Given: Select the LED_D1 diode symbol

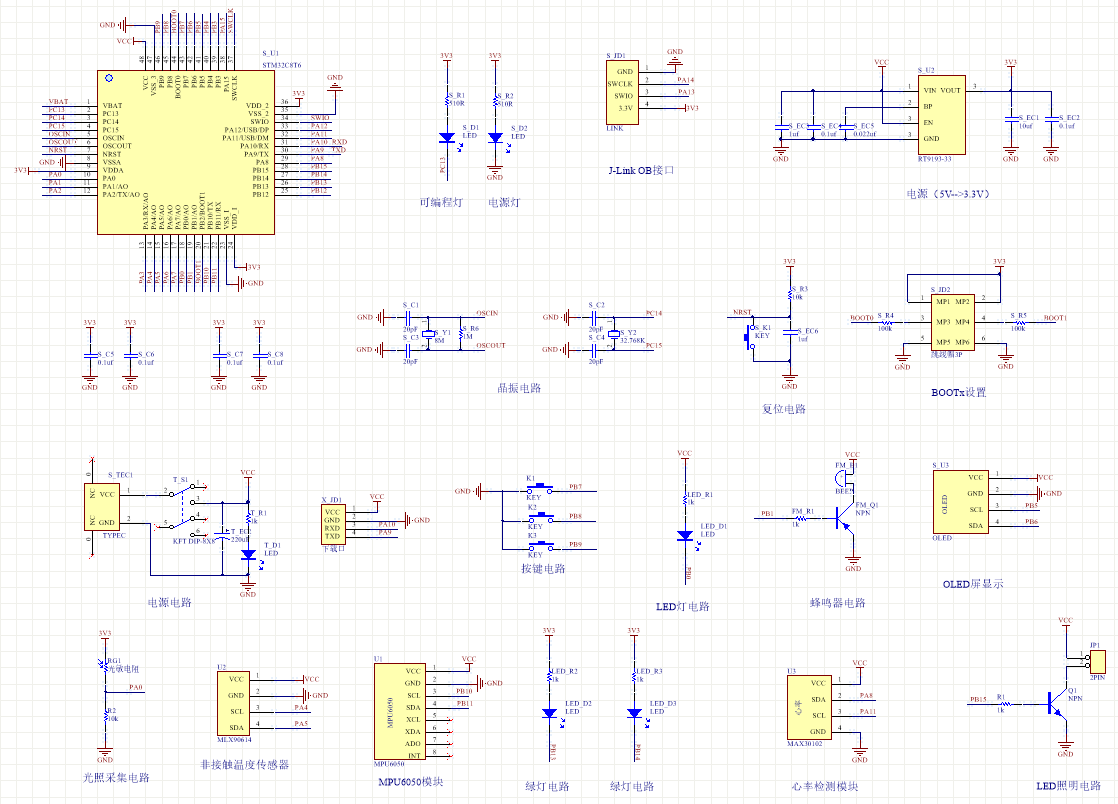Looking at the screenshot, I should point(685,535).
